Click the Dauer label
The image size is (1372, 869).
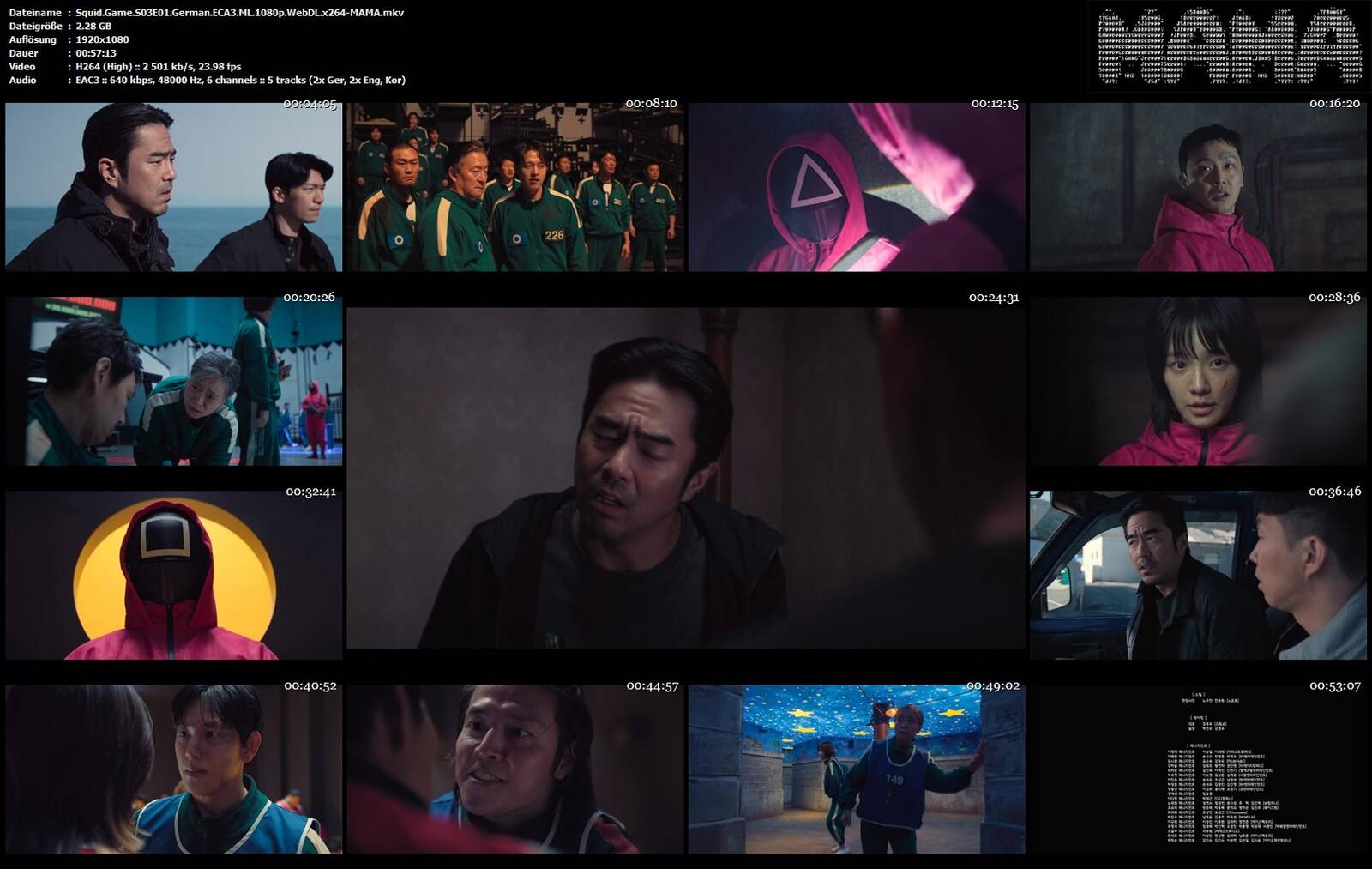coord(22,53)
